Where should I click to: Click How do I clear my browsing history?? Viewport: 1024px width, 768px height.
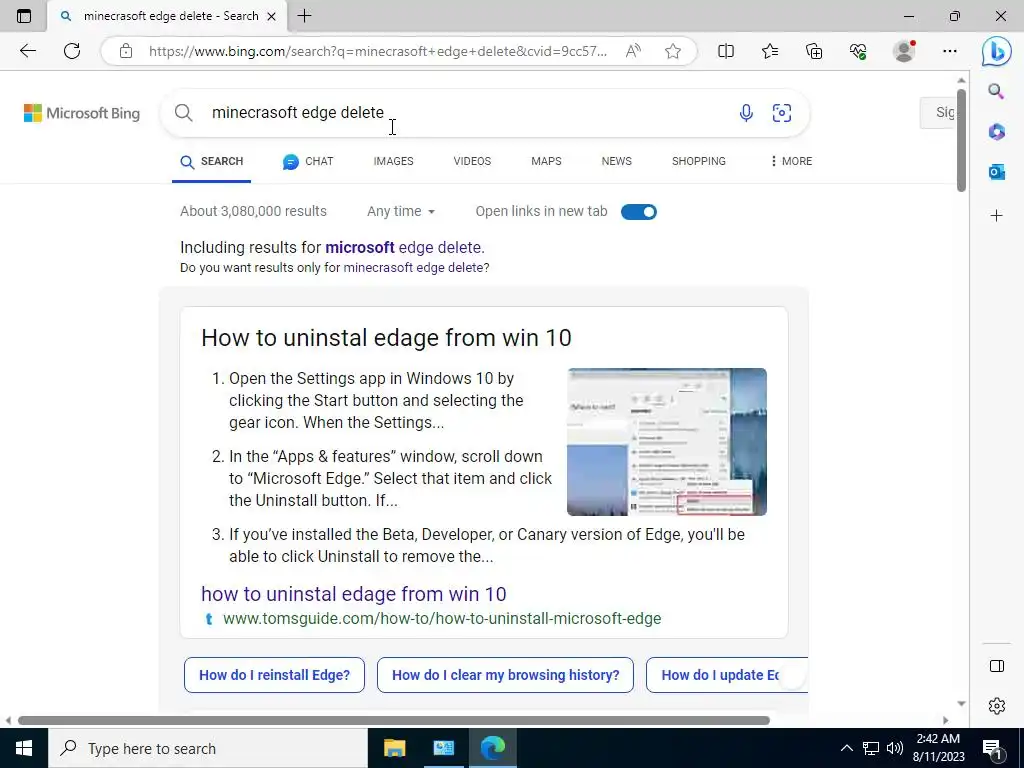(505, 675)
